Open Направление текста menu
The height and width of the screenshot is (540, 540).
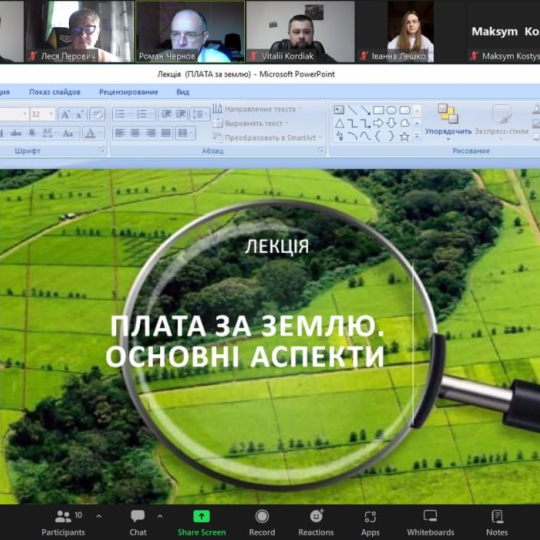click(257, 109)
